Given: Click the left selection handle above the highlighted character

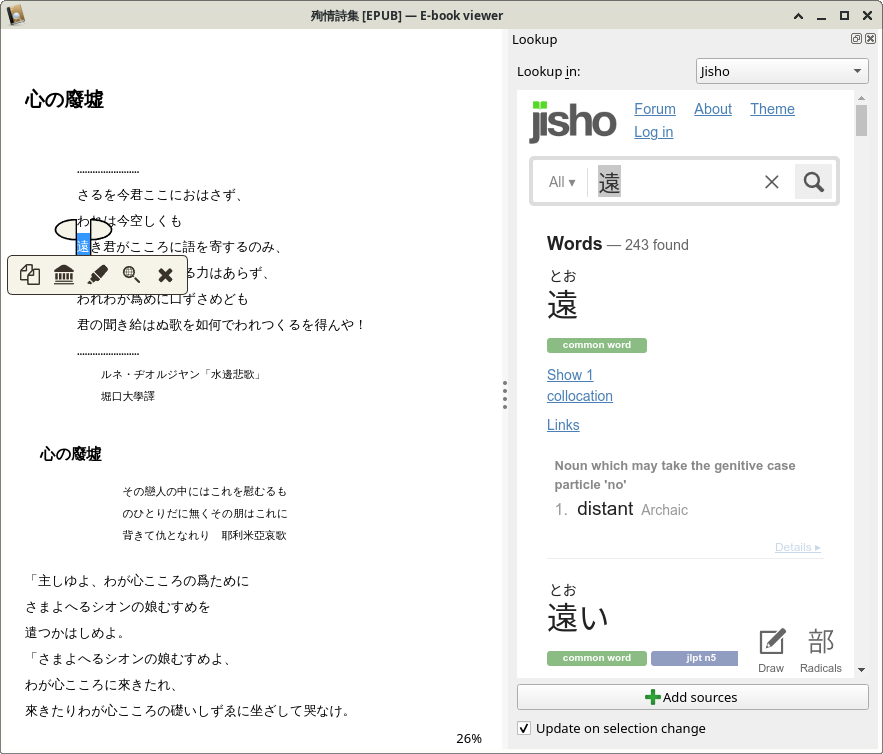Looking at the screenshot, I should [66, 229].
